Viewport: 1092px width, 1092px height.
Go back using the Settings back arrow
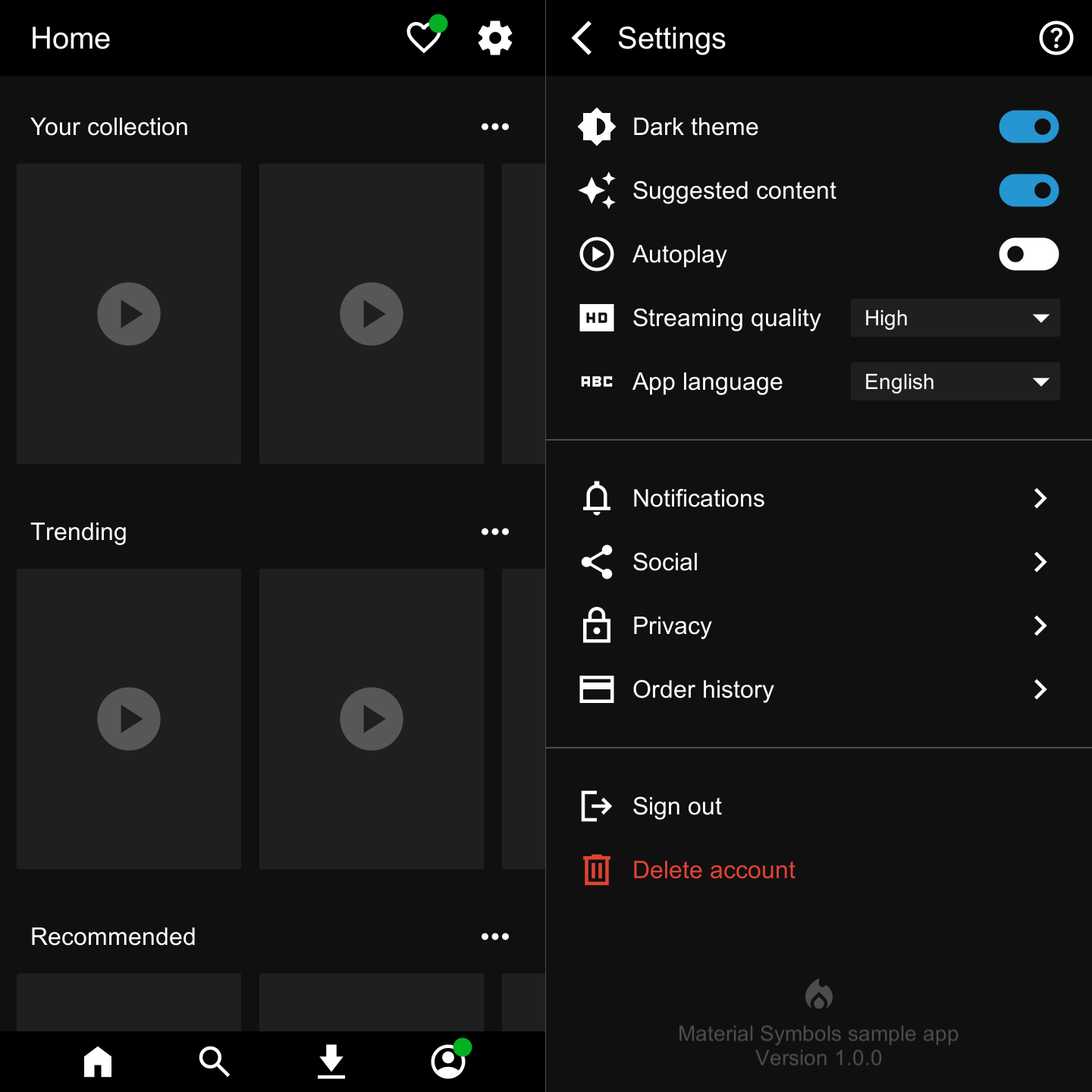pos(582,38)
